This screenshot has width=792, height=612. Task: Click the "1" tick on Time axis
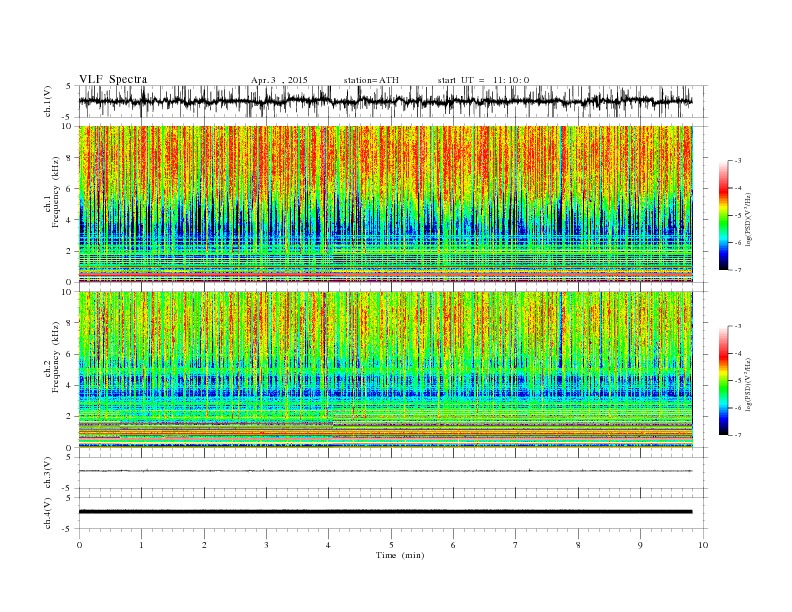tap(142, 545)
